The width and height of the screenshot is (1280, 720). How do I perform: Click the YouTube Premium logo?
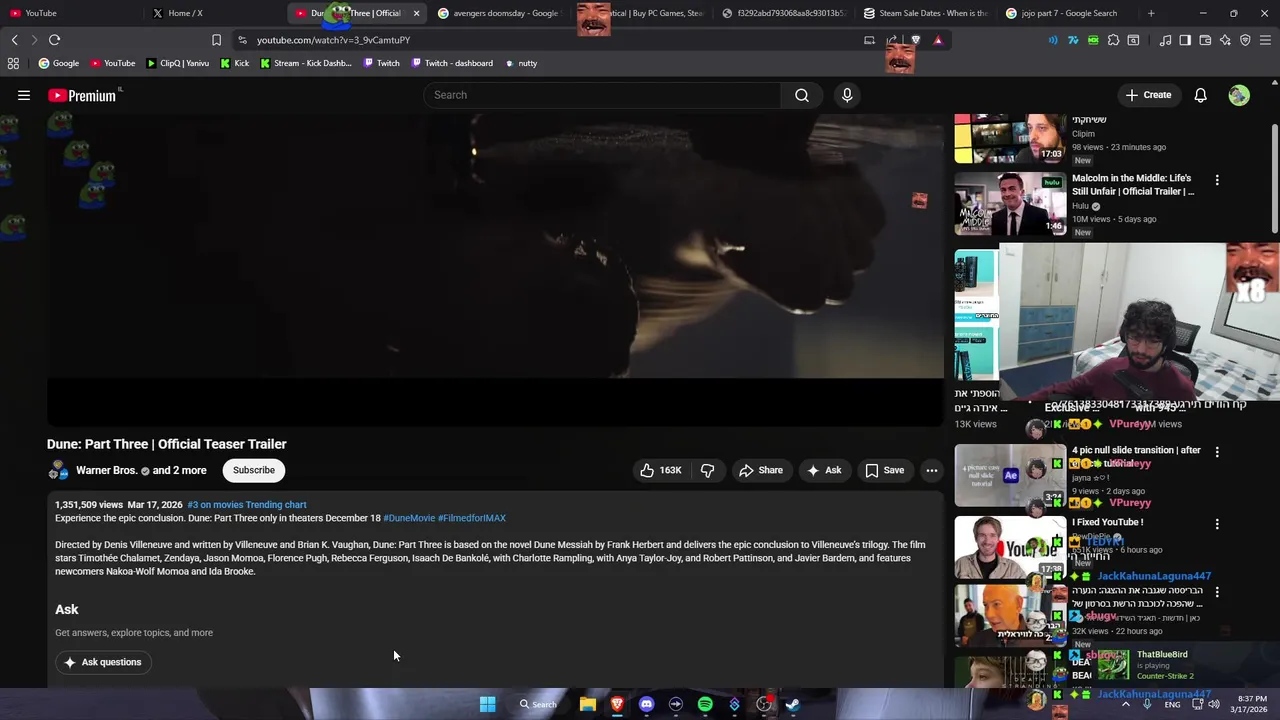coord(82,96)
